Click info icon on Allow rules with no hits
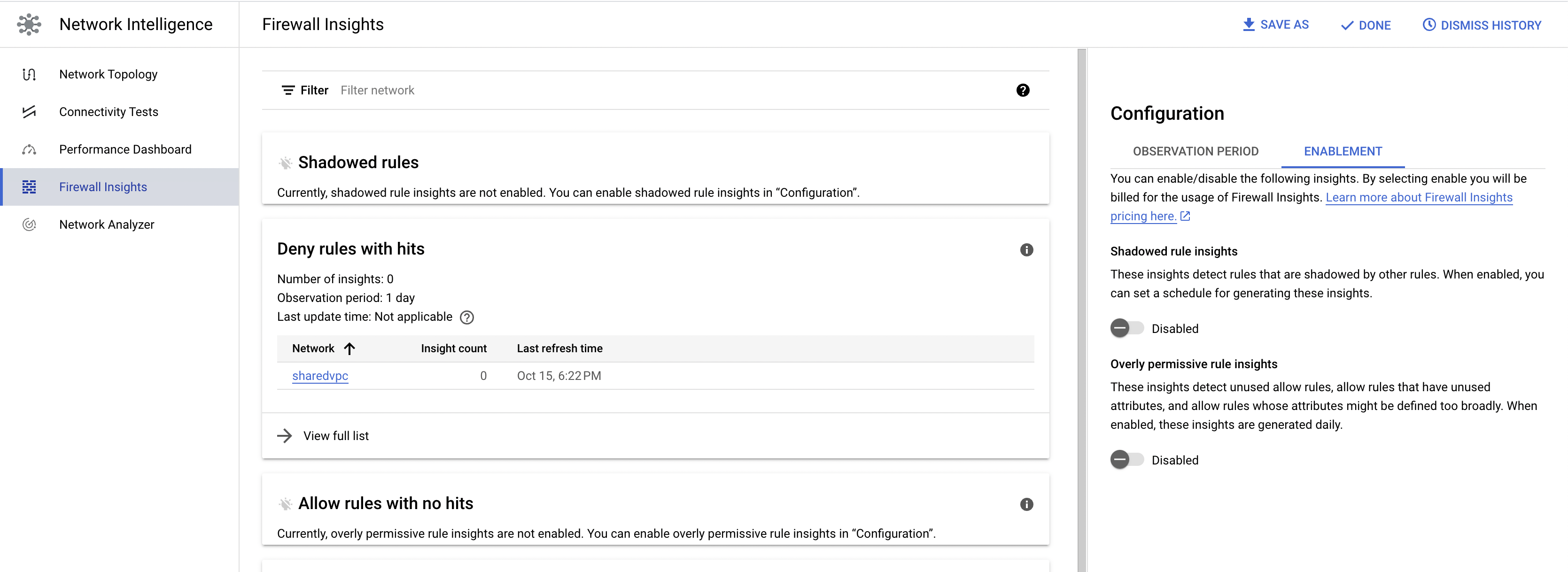Screen dimensions: 1568x572 click(1026, 504)
